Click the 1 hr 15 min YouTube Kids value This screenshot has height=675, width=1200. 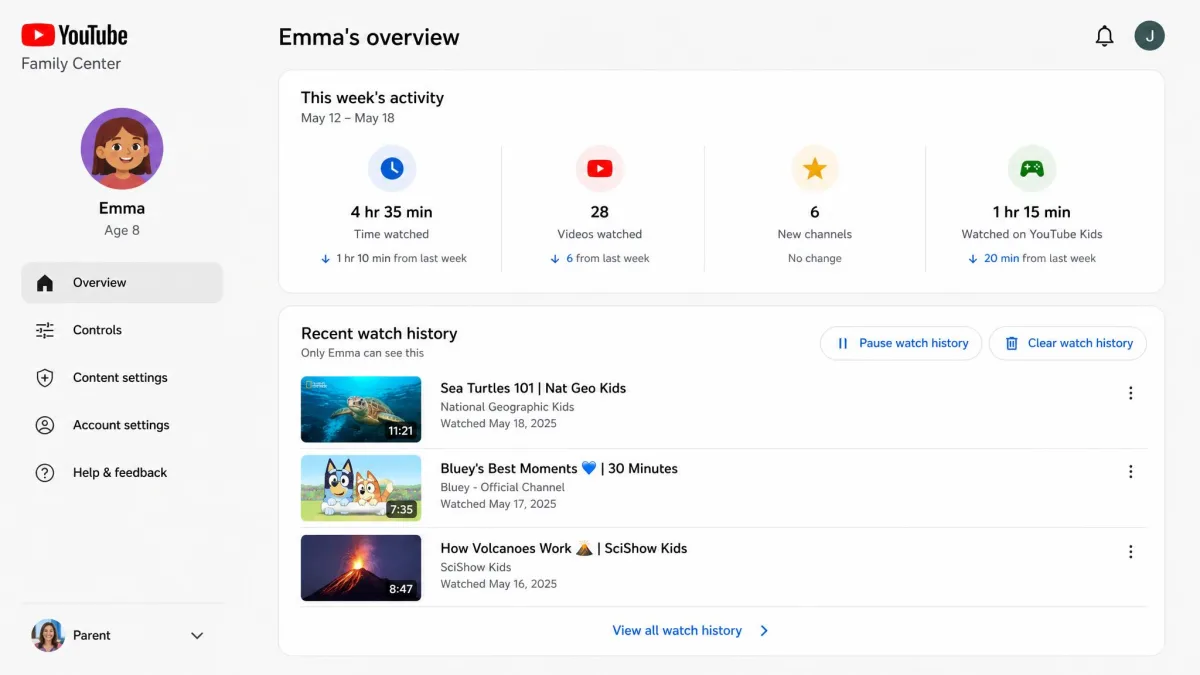(1032, 212)
